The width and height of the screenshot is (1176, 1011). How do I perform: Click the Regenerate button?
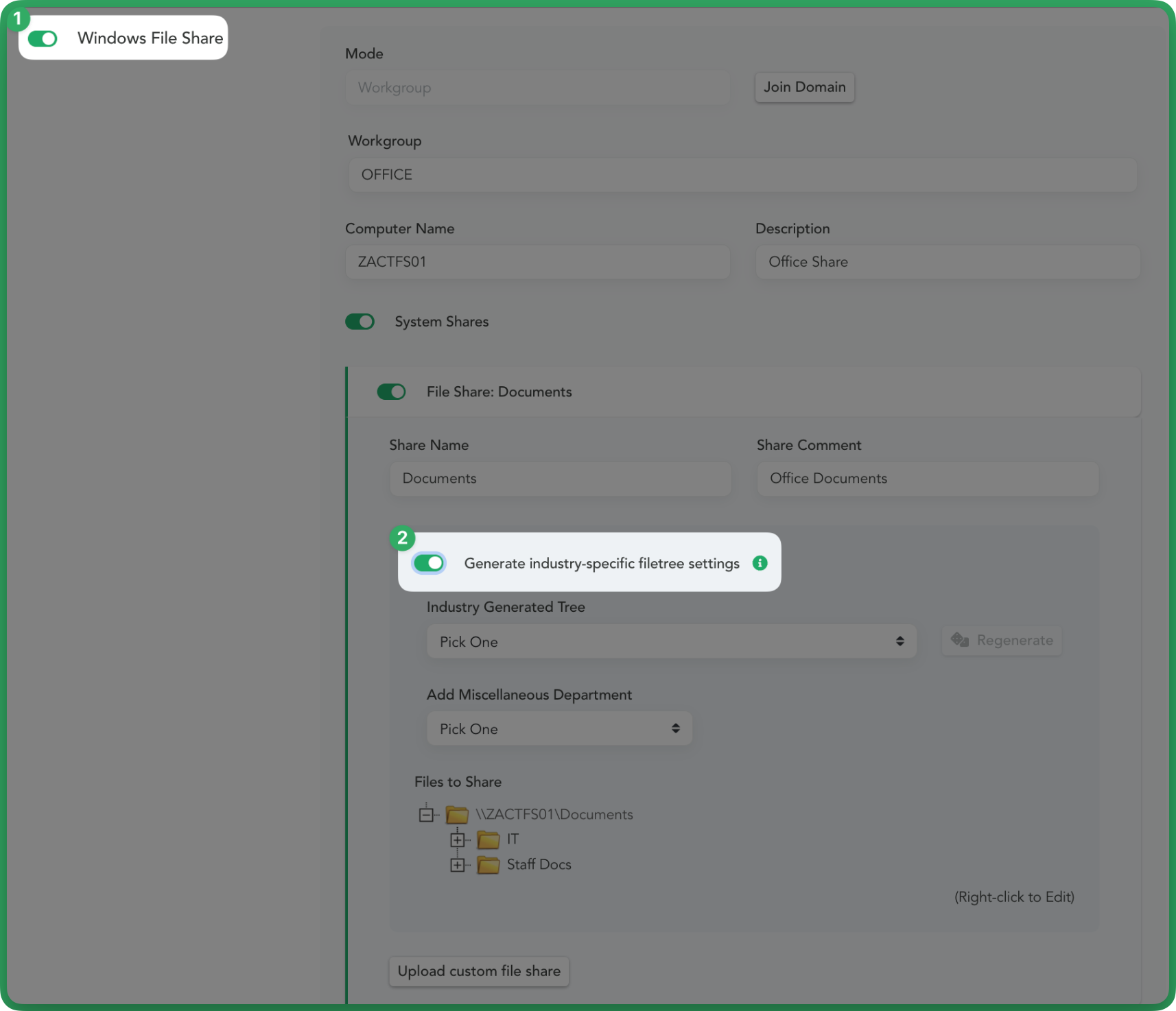[x=1001, y=641]
